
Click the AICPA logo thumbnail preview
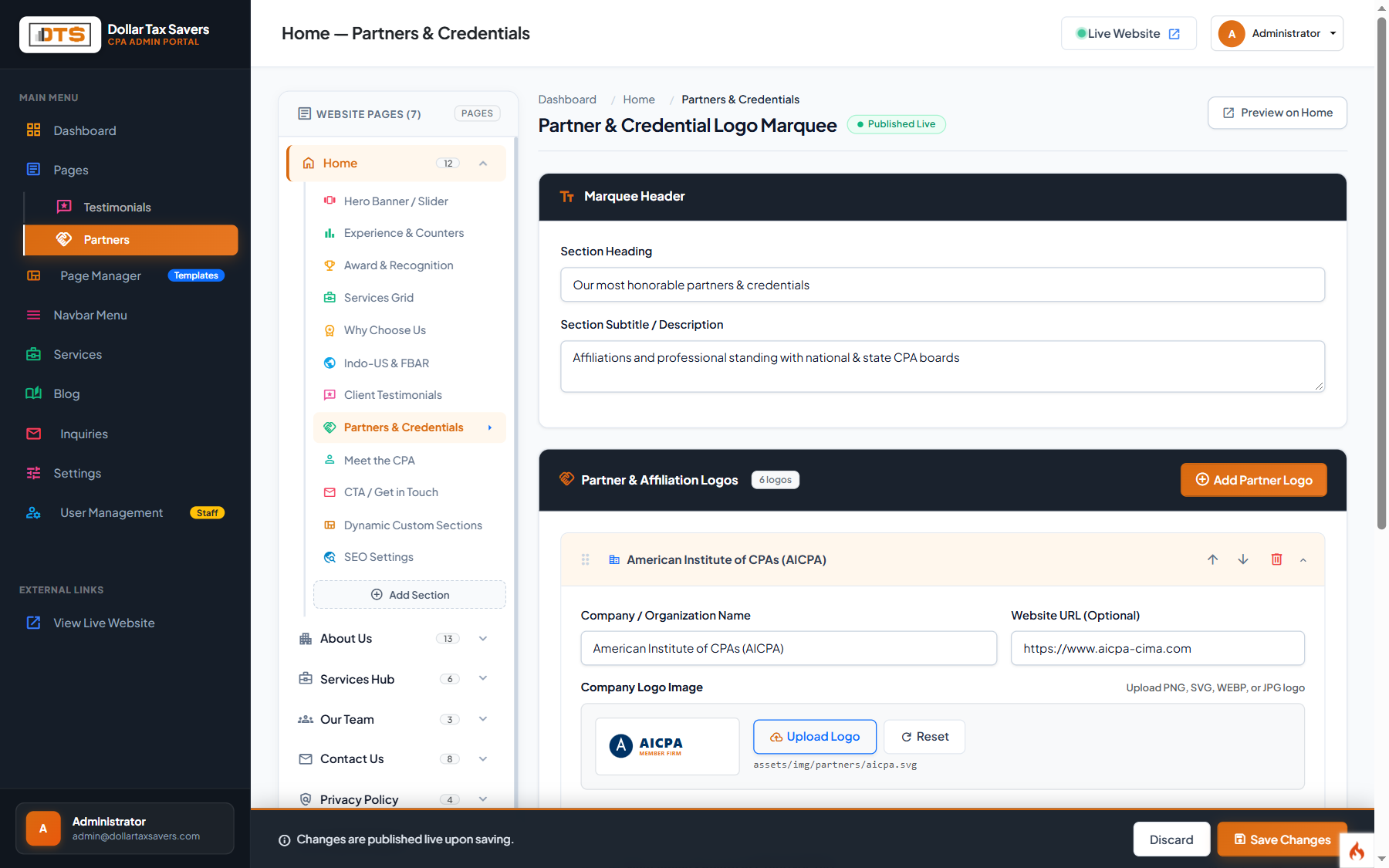click(x=667, y=746)
